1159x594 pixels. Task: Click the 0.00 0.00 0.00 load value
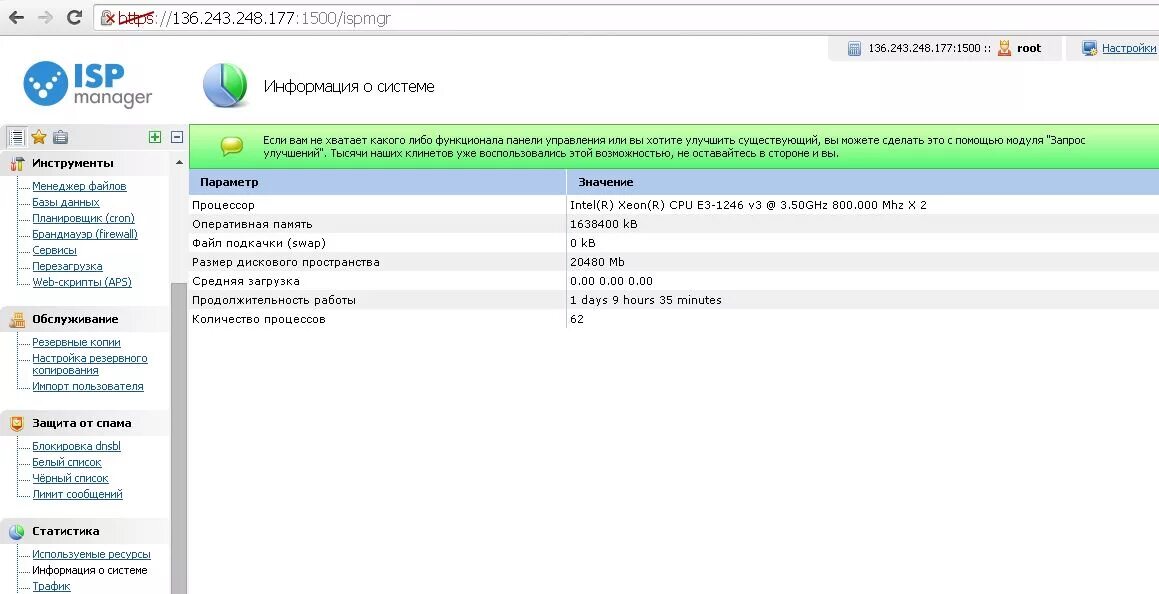611,281
